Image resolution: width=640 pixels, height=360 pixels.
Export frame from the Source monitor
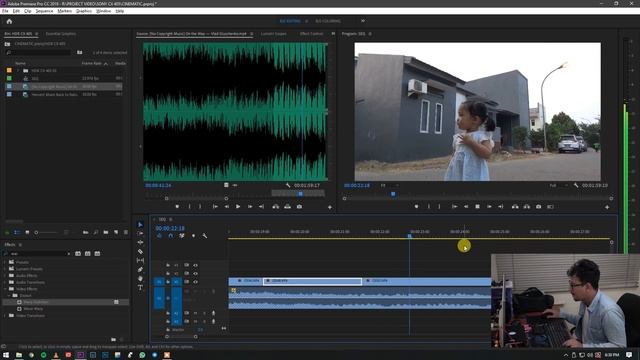click(x=299, y=207)
